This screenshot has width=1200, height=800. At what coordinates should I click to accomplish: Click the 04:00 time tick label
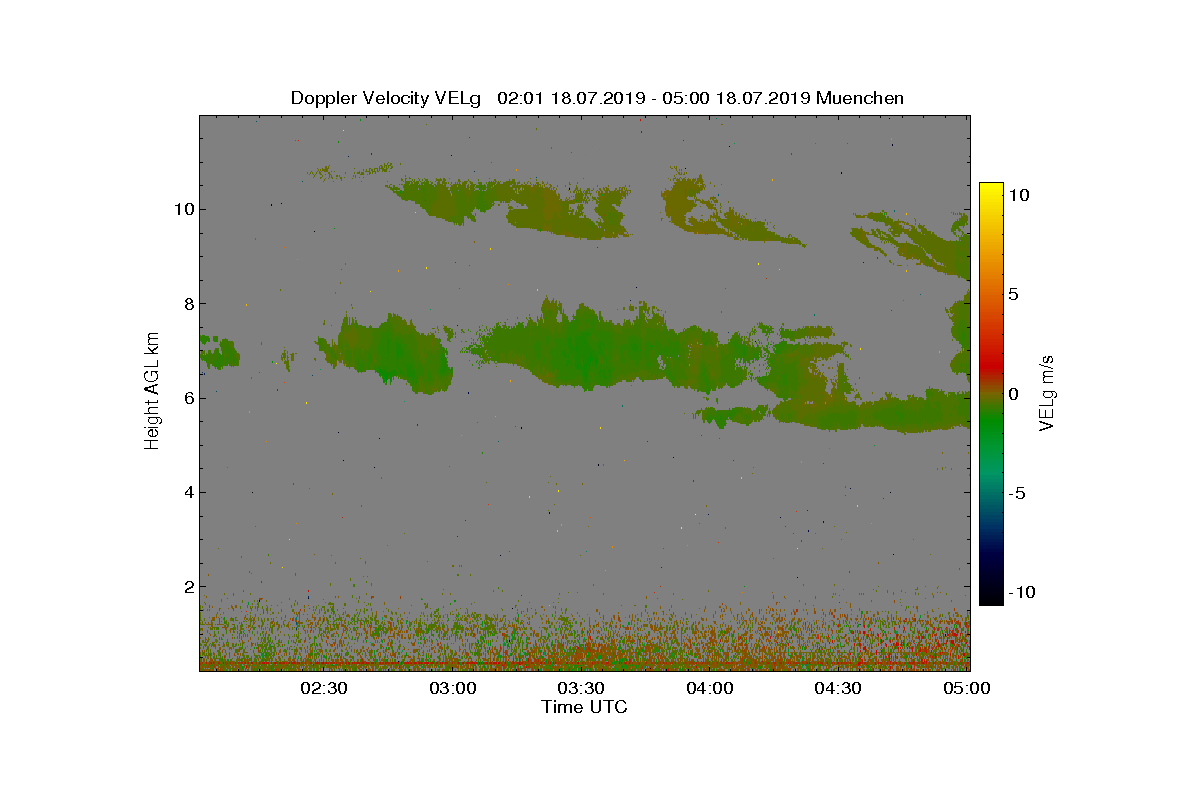click(x=710, y=688)
